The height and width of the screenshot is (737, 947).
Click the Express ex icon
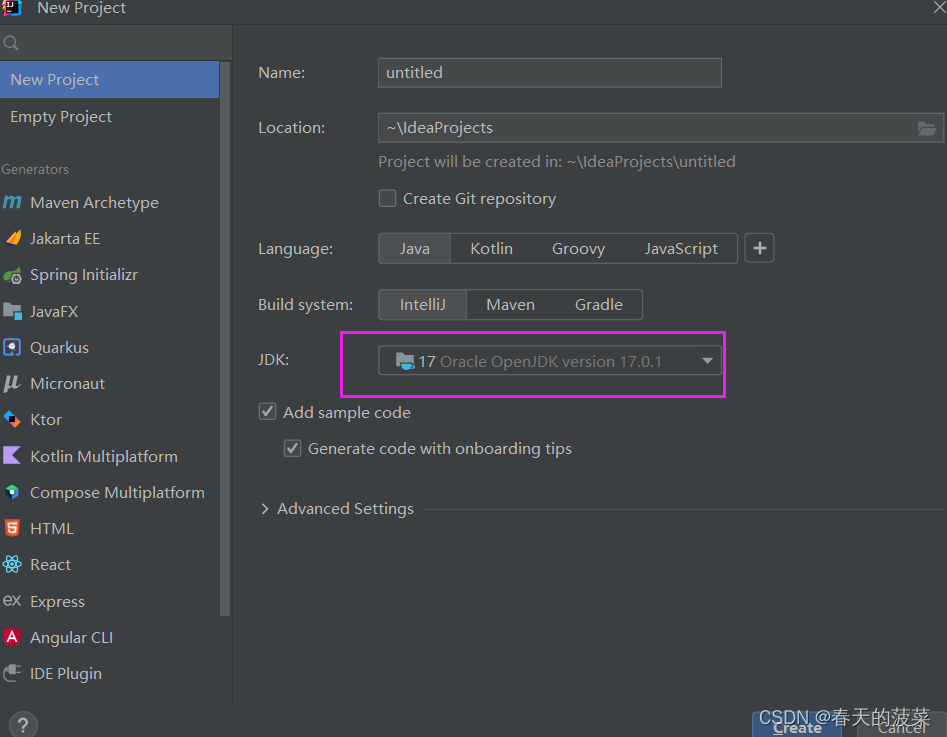[x=12, y=600]
